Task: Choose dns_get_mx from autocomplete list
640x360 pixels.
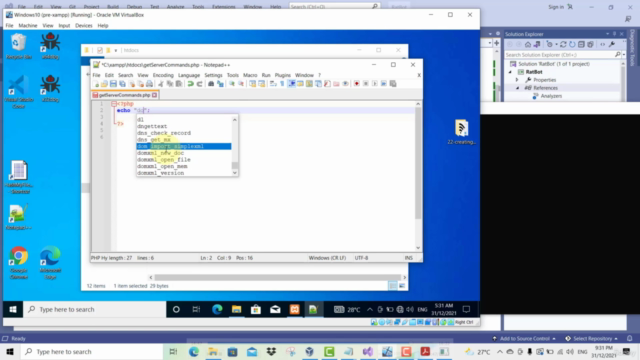Action: click(x=184, y=140)
